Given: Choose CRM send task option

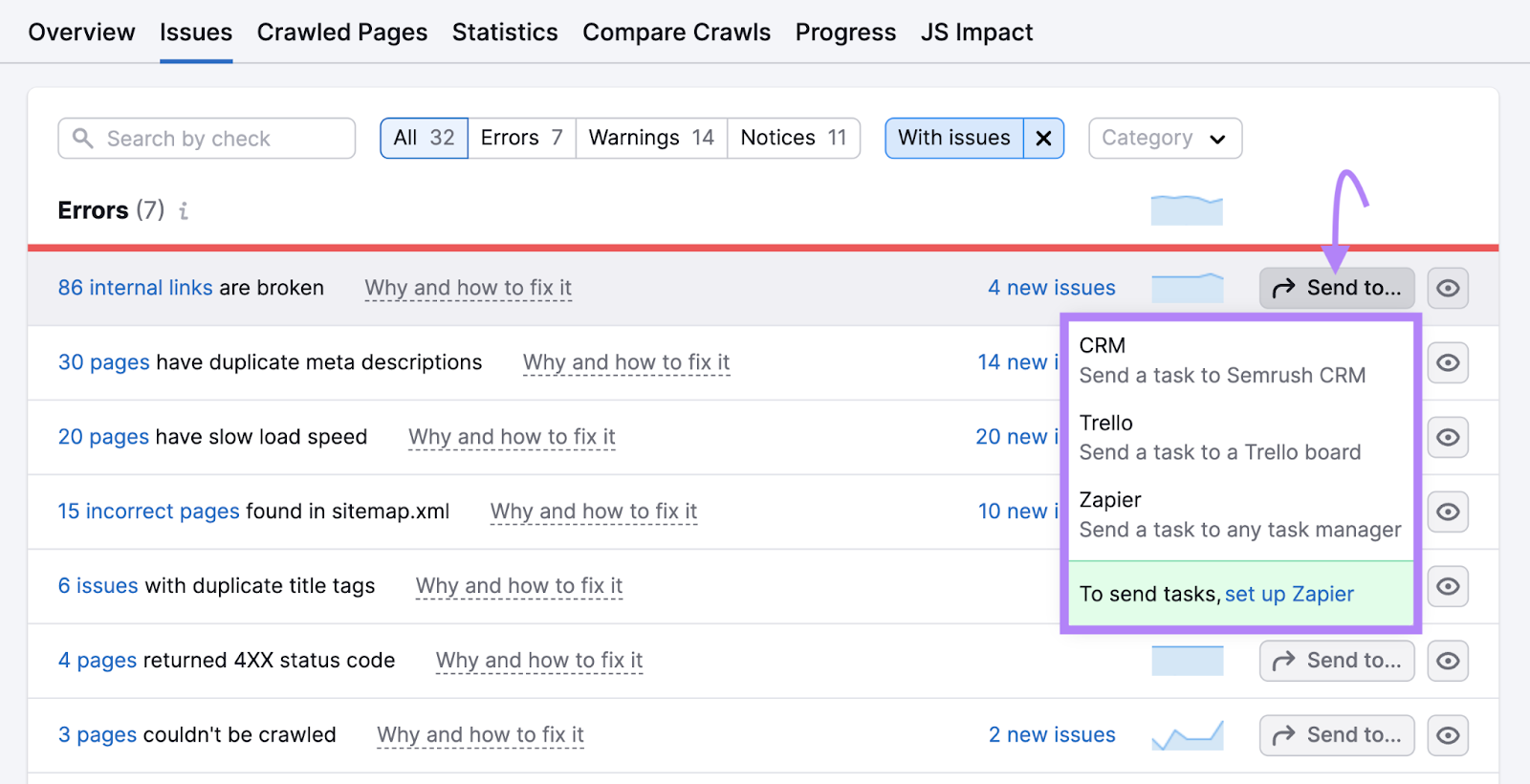Looking at the screenshot, I should coord(1239,360).
